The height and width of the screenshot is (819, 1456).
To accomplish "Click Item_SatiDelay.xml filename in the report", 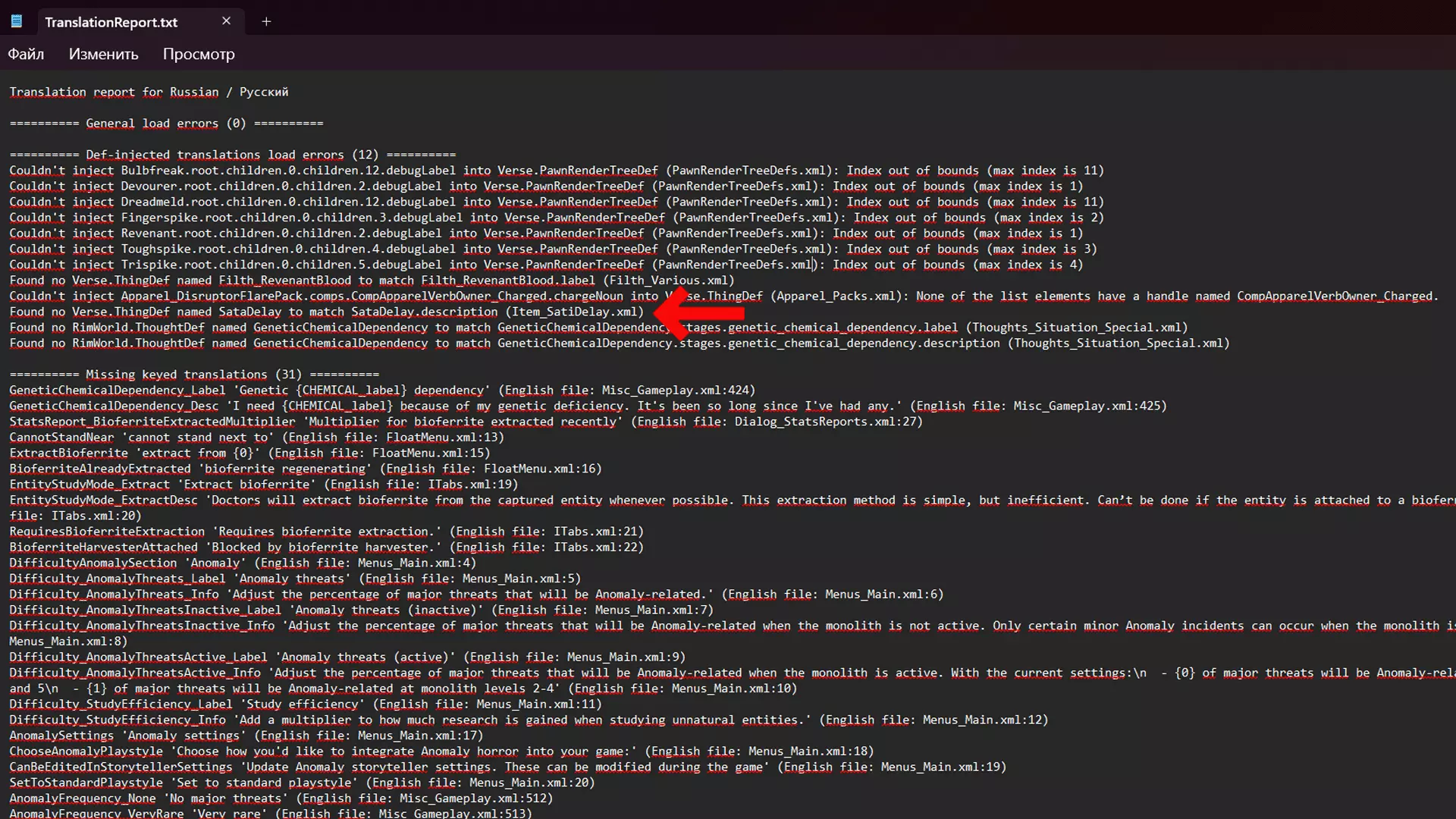I will tap(574, 312).
